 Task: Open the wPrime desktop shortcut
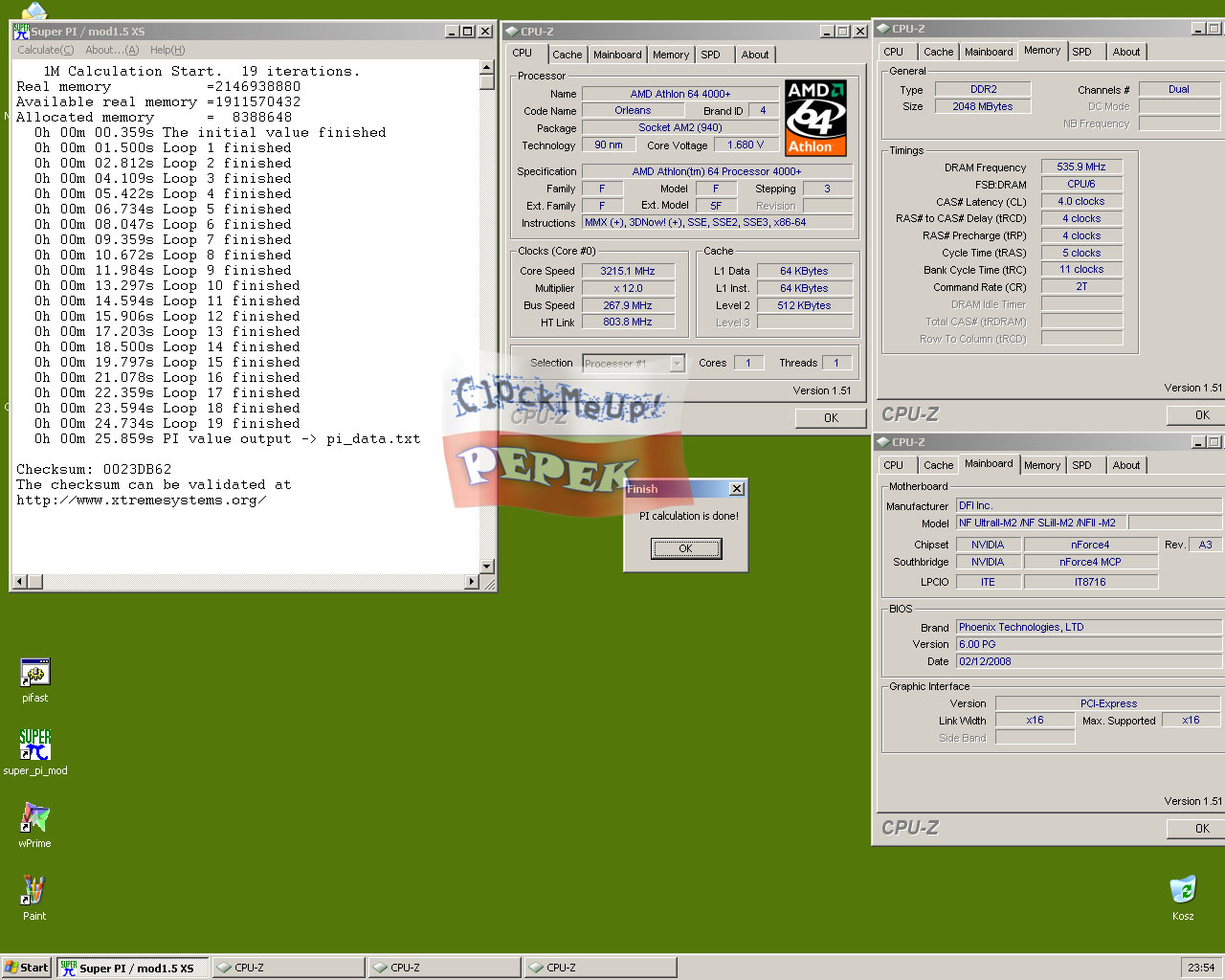pos(35,818)
